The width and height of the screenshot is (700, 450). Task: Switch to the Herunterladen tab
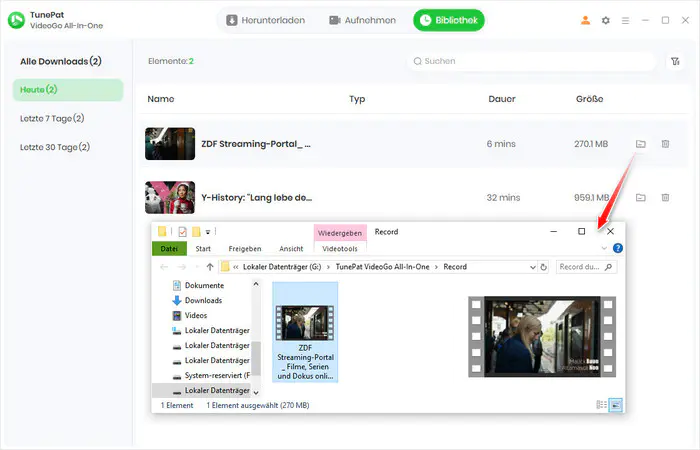[266, 20]
